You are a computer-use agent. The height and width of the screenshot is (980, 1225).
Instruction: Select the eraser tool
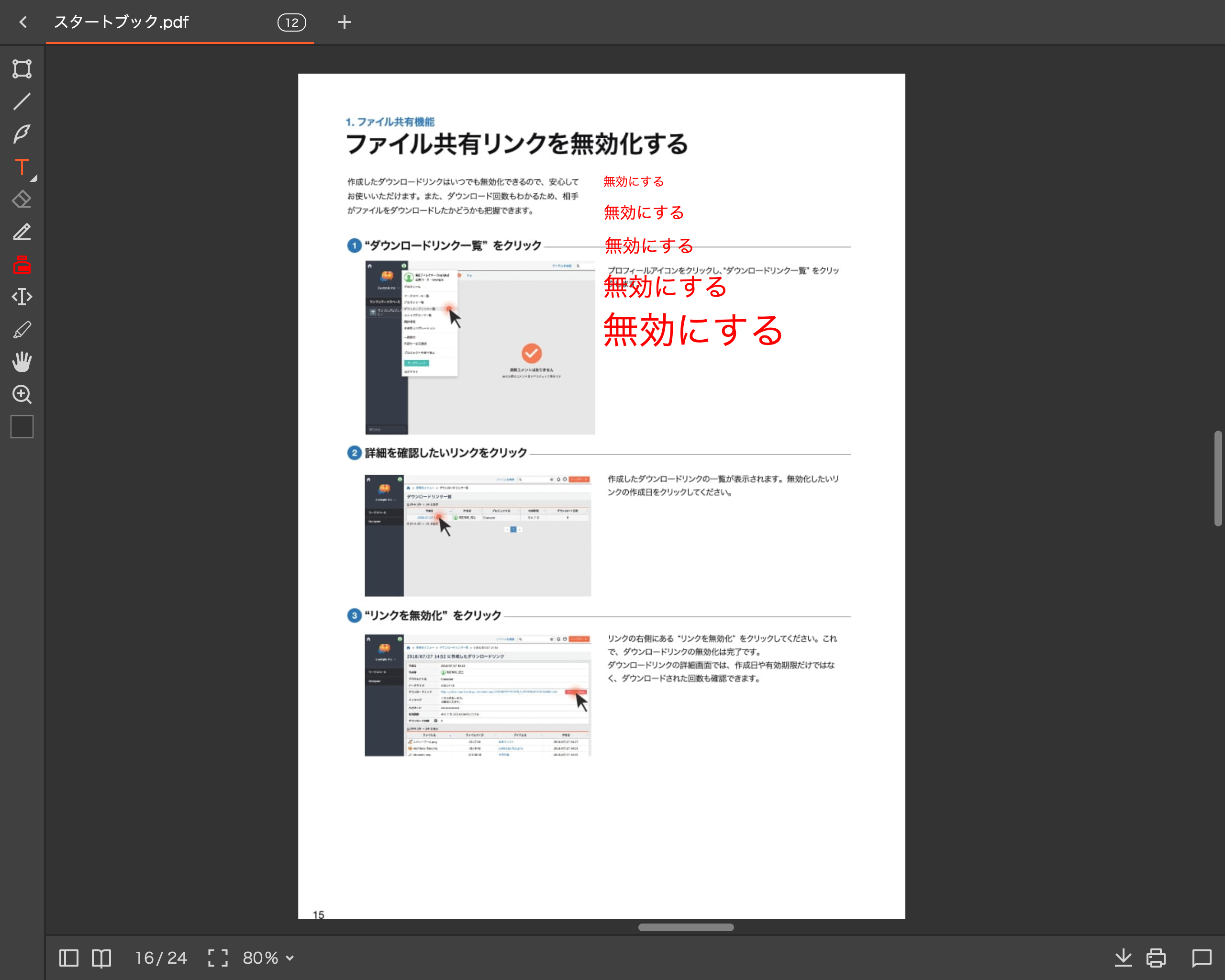click(22, 200)
